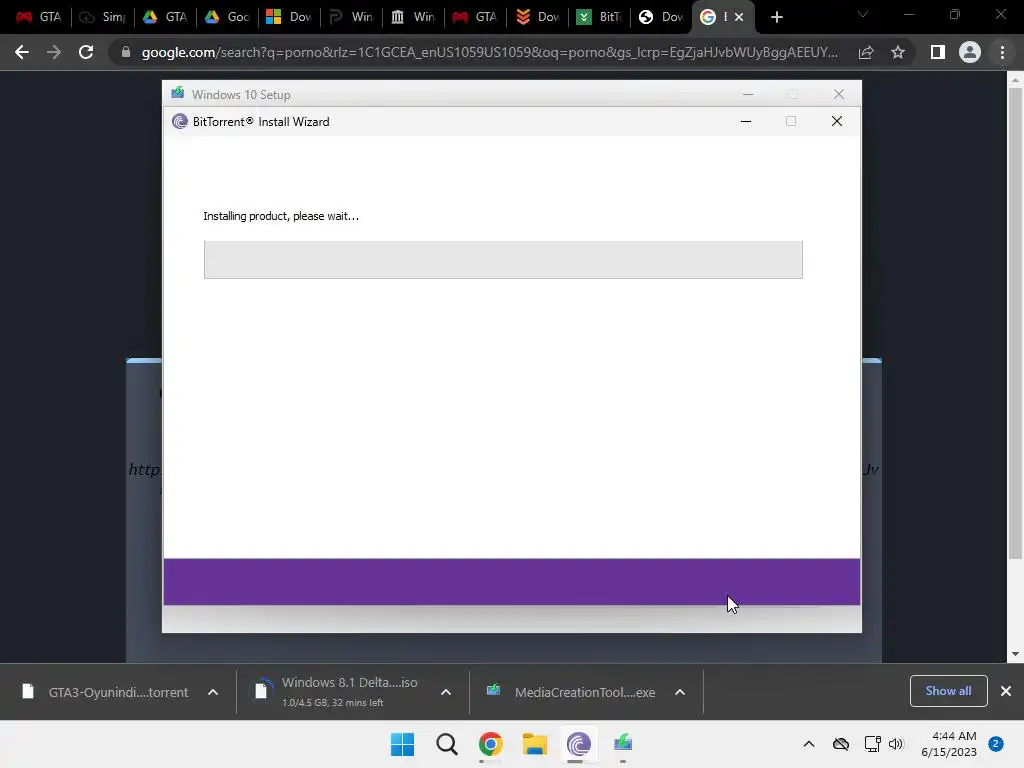
Task: Close the BitTorrent Install Wizard window
Action: click(x=837, y=121)
